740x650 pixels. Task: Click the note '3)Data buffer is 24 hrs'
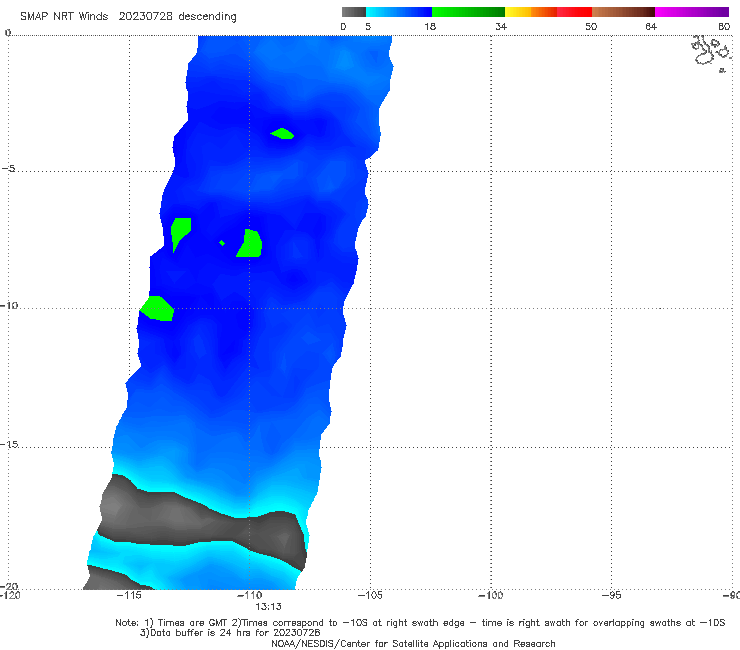click(x=230, y=633)
